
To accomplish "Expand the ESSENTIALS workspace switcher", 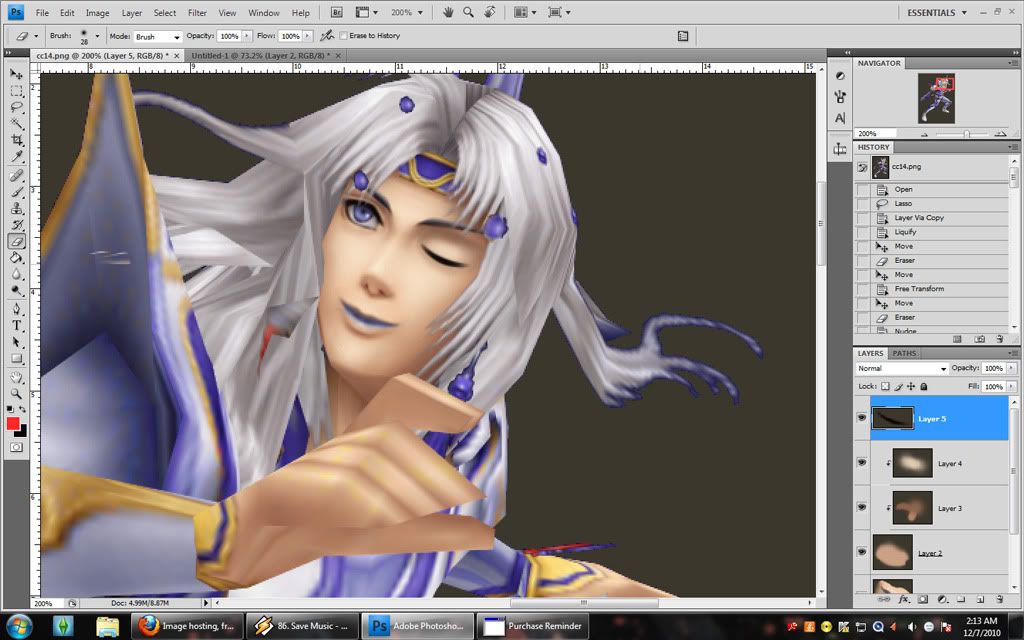I will [x=937, y=13].
